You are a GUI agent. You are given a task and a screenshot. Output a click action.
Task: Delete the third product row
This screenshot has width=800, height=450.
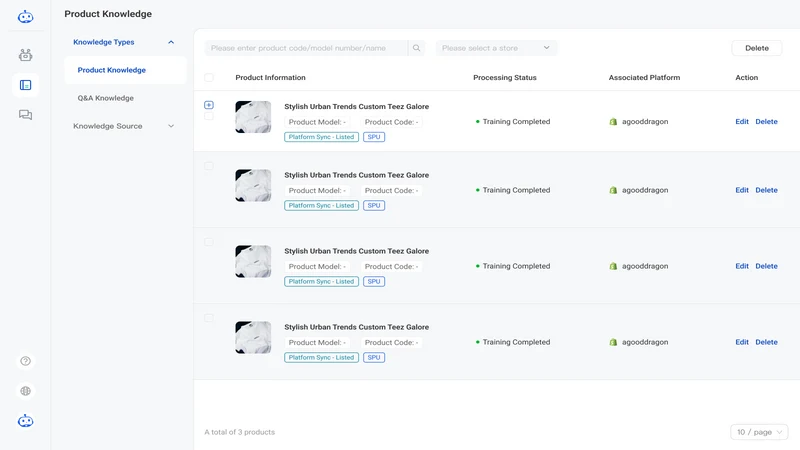tap(766, 266)
